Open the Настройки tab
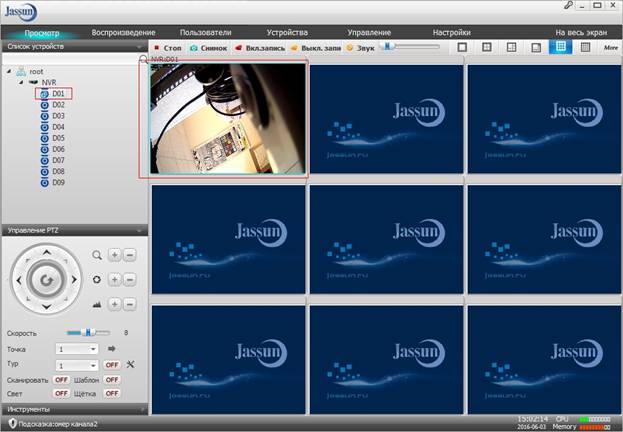 click(x=451, y=33)
